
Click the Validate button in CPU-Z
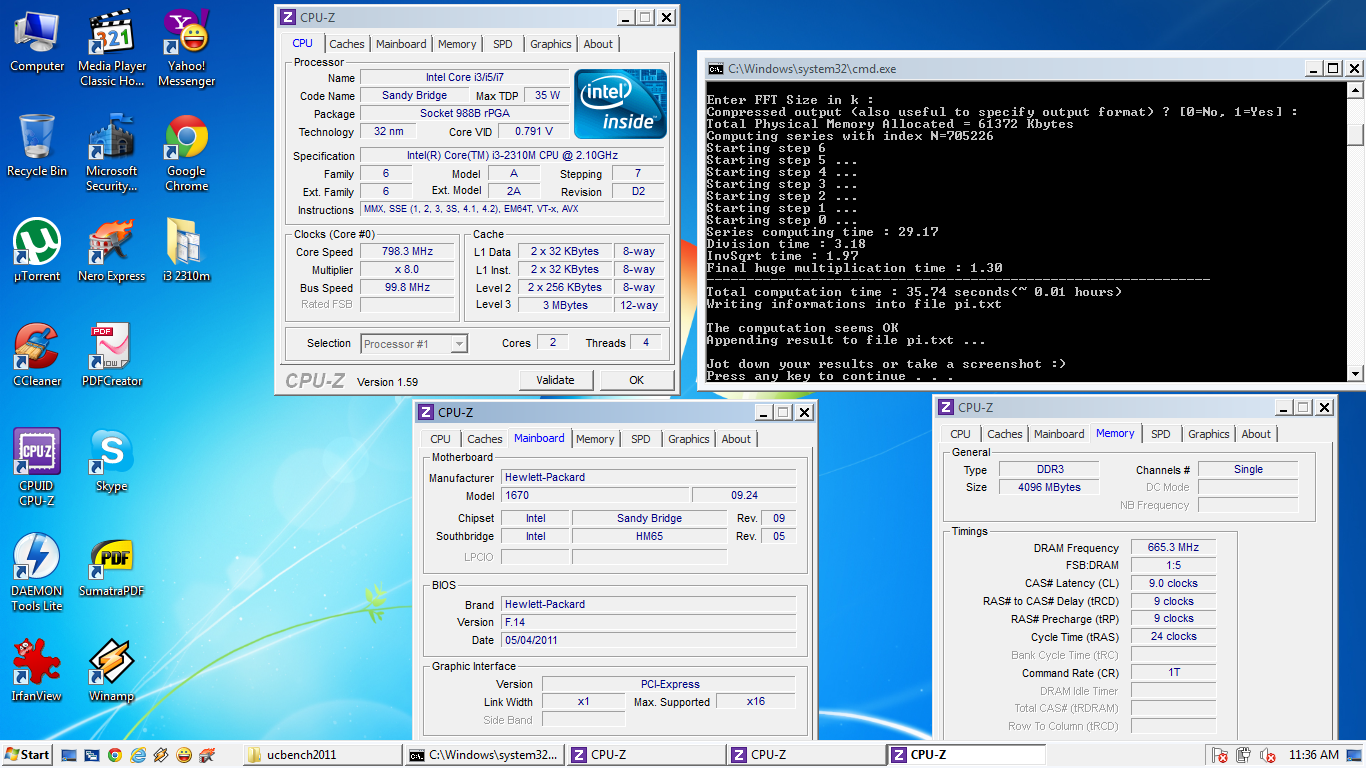(x=556, y=380)
